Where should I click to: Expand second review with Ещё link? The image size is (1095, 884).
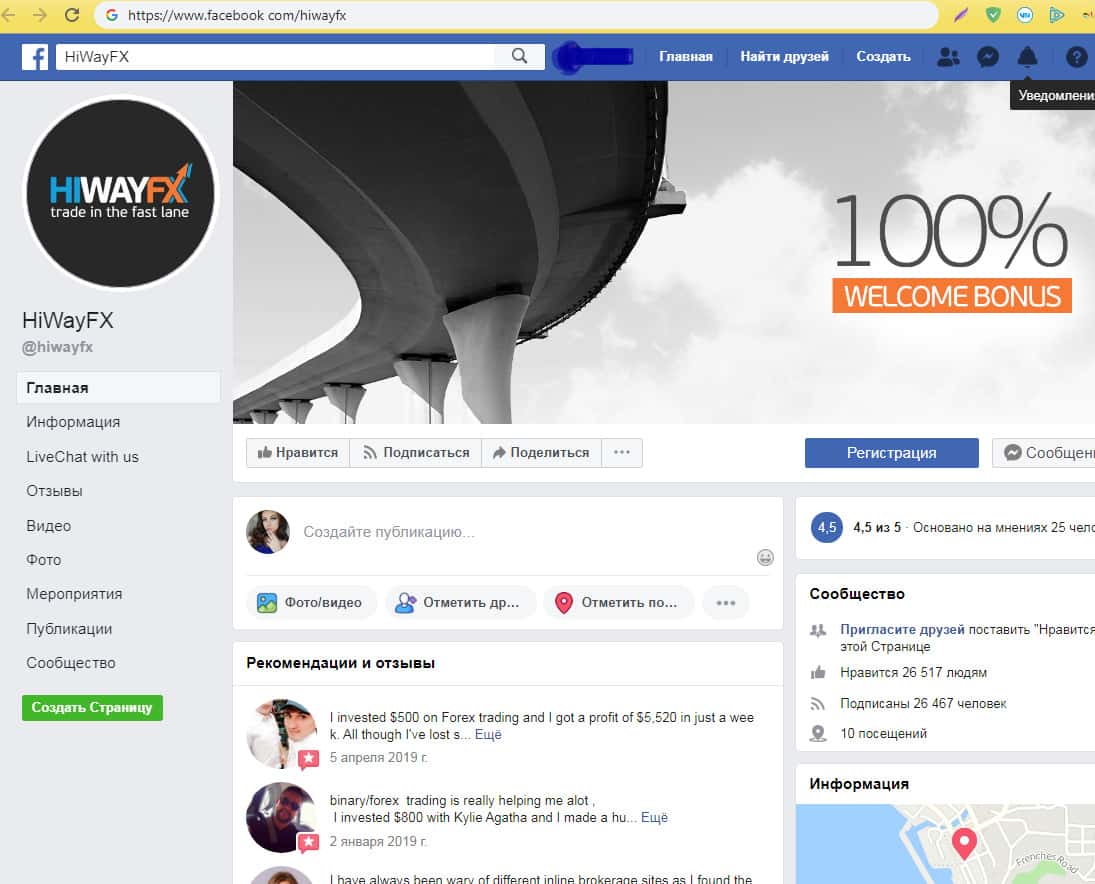pyautogui.click(x=654, y=818)
